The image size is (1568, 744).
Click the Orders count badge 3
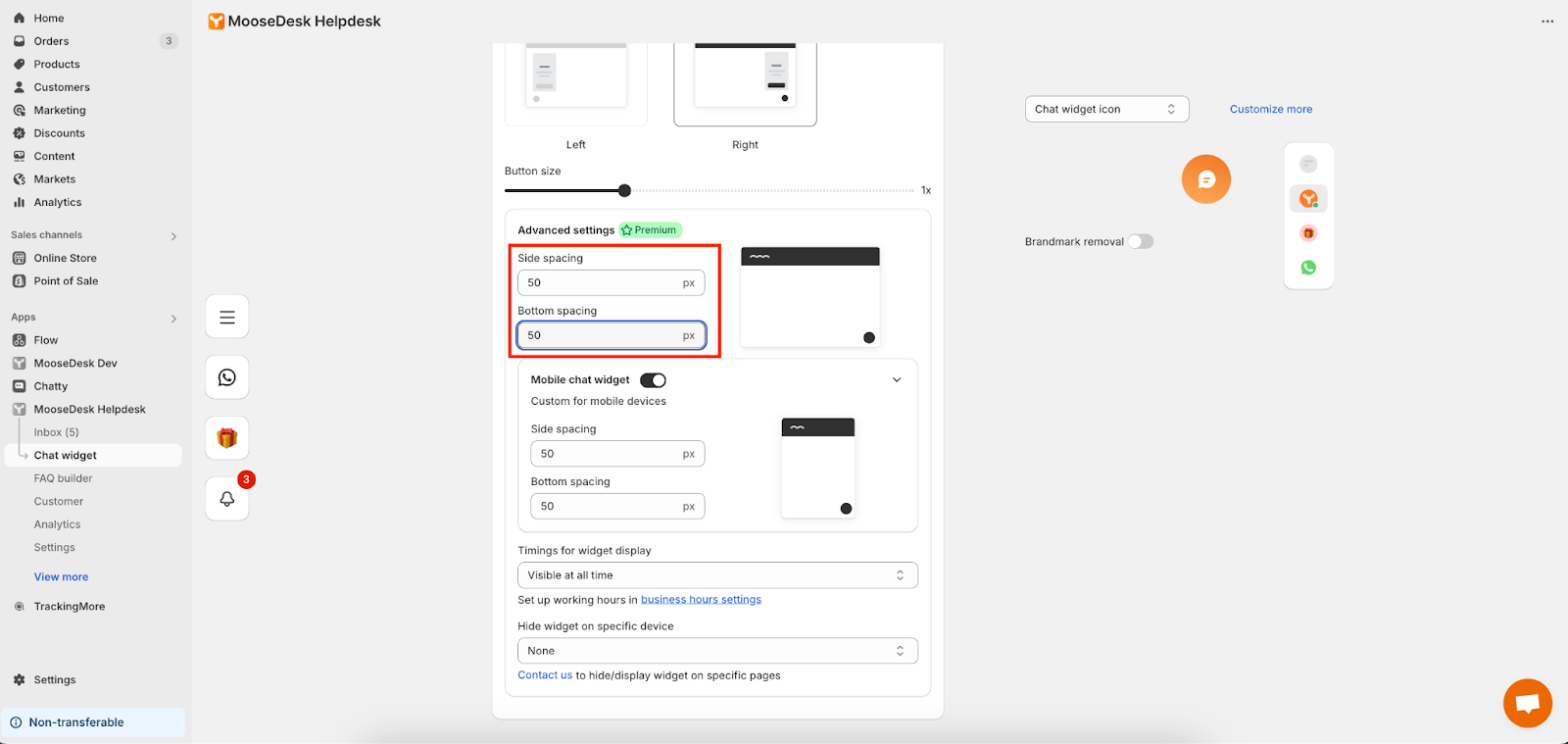(169, 41)
